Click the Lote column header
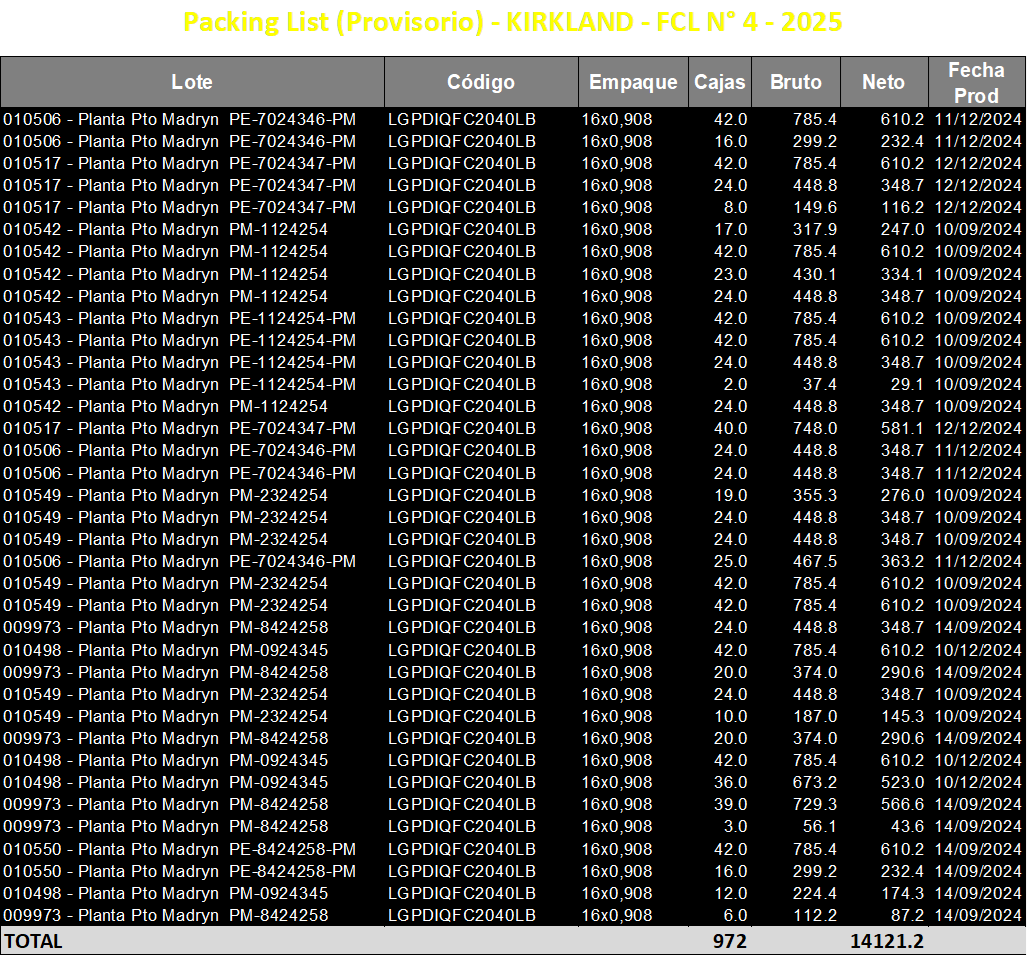The image size is (1027, 956). 192,82
